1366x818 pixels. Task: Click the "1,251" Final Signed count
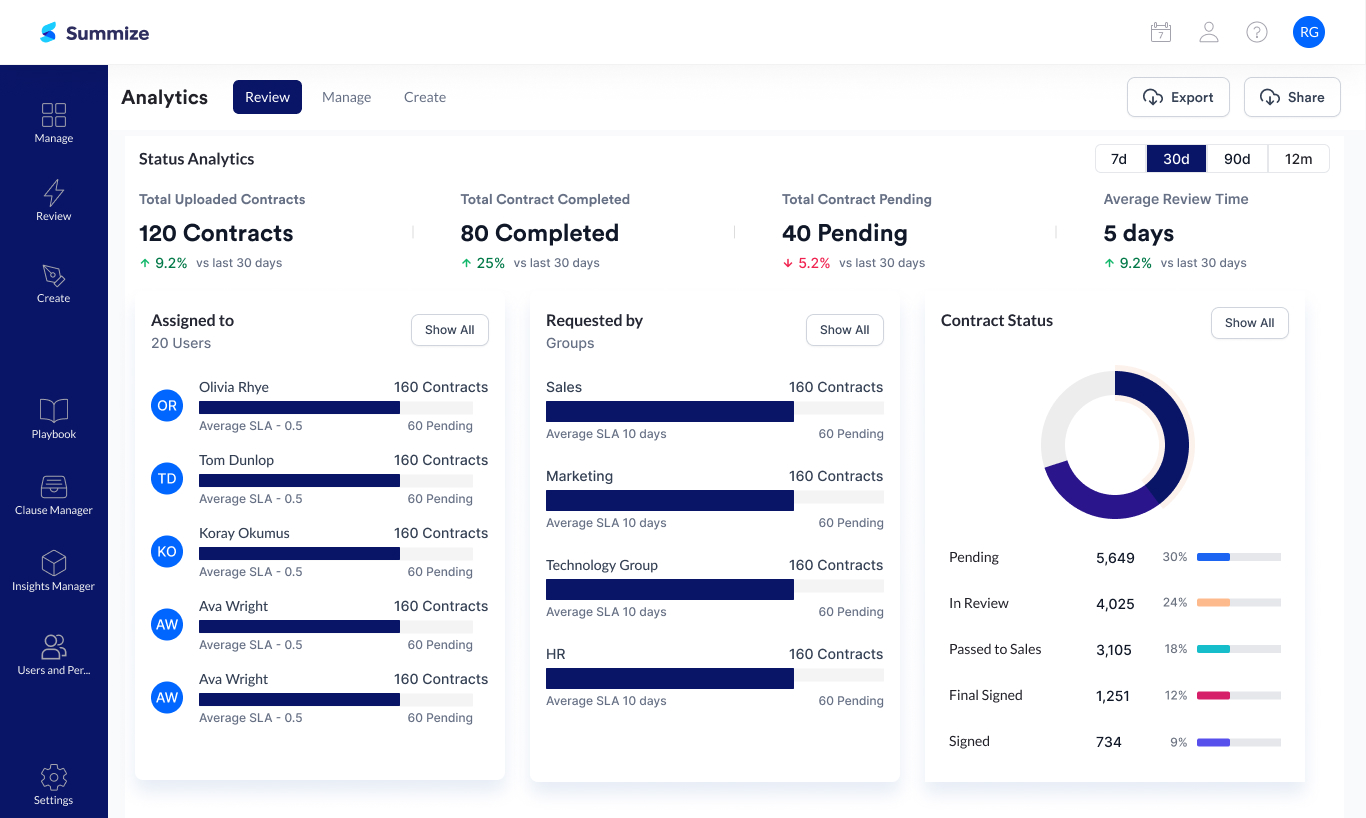(1113, 696)
